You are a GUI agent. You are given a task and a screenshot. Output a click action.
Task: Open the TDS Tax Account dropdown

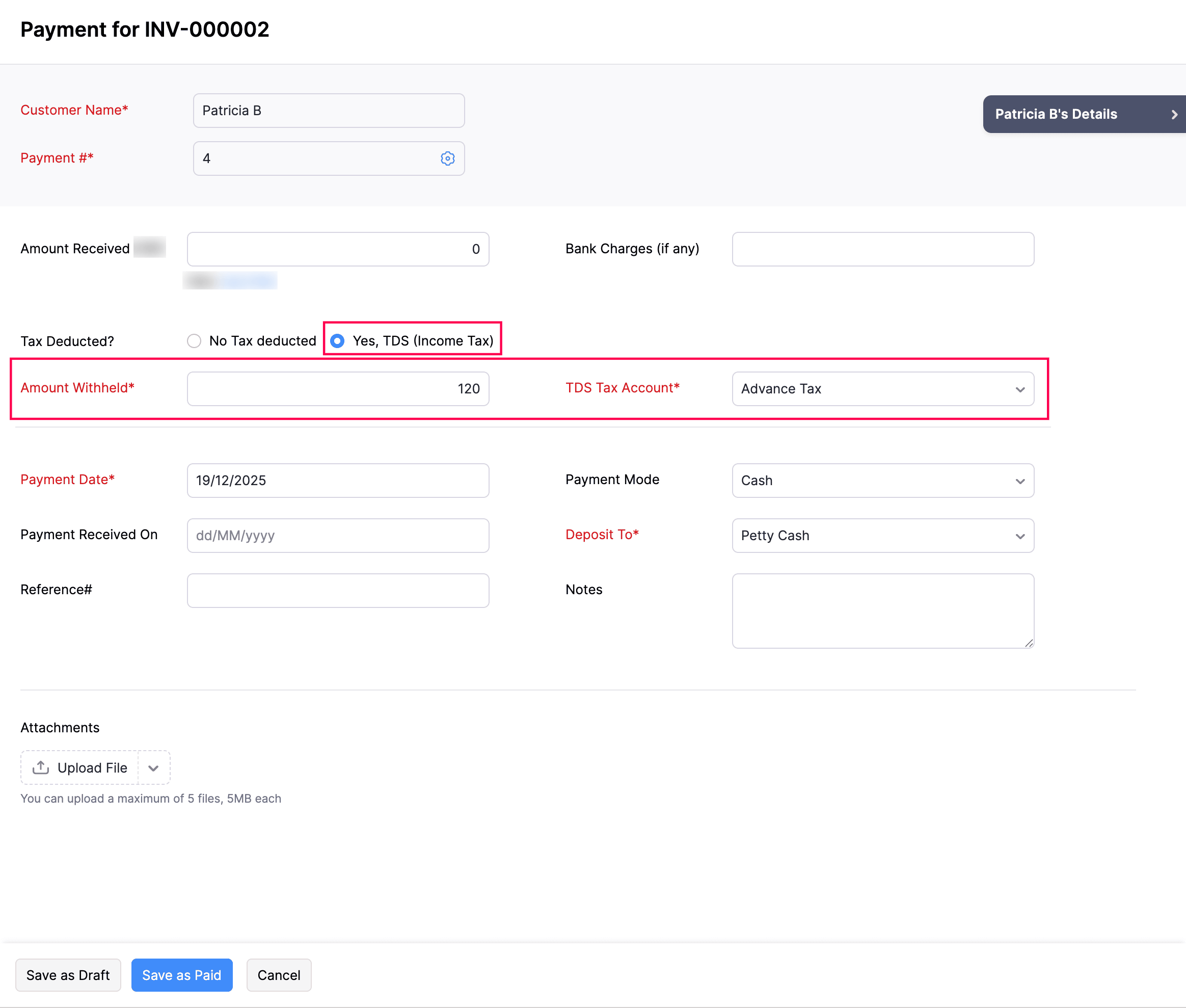883,389
